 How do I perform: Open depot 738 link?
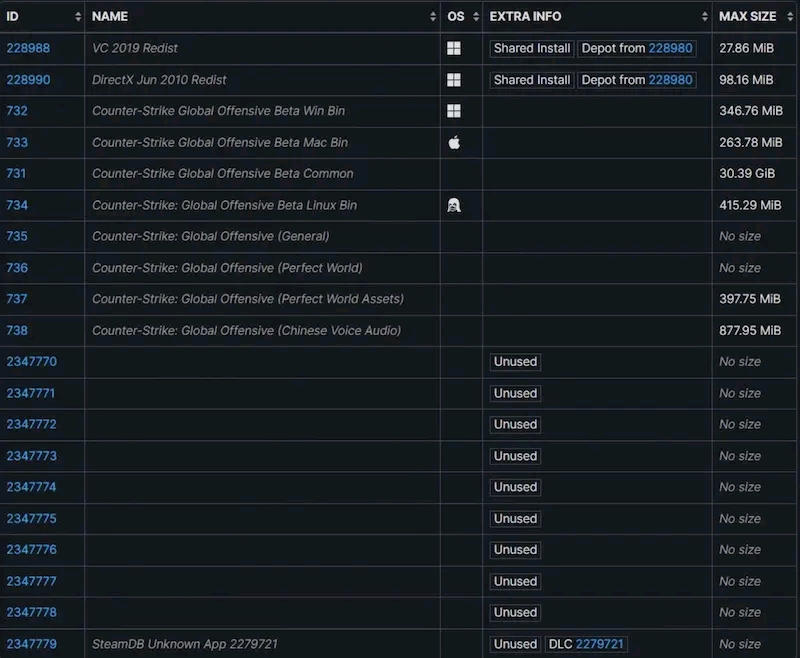coord(17,331)
